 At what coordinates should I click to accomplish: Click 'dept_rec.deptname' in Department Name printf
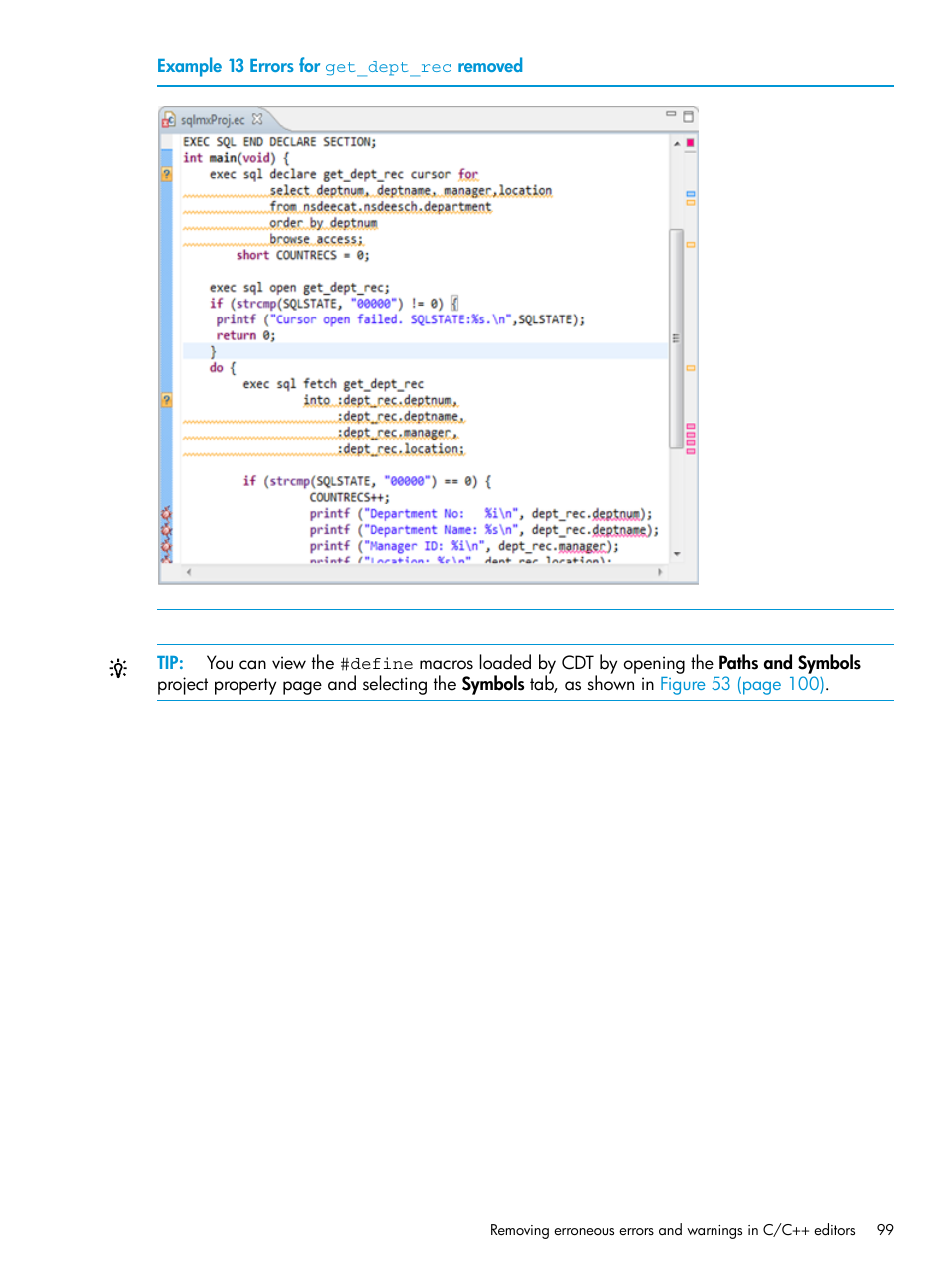pyautogui.click(x=589, y=530)
